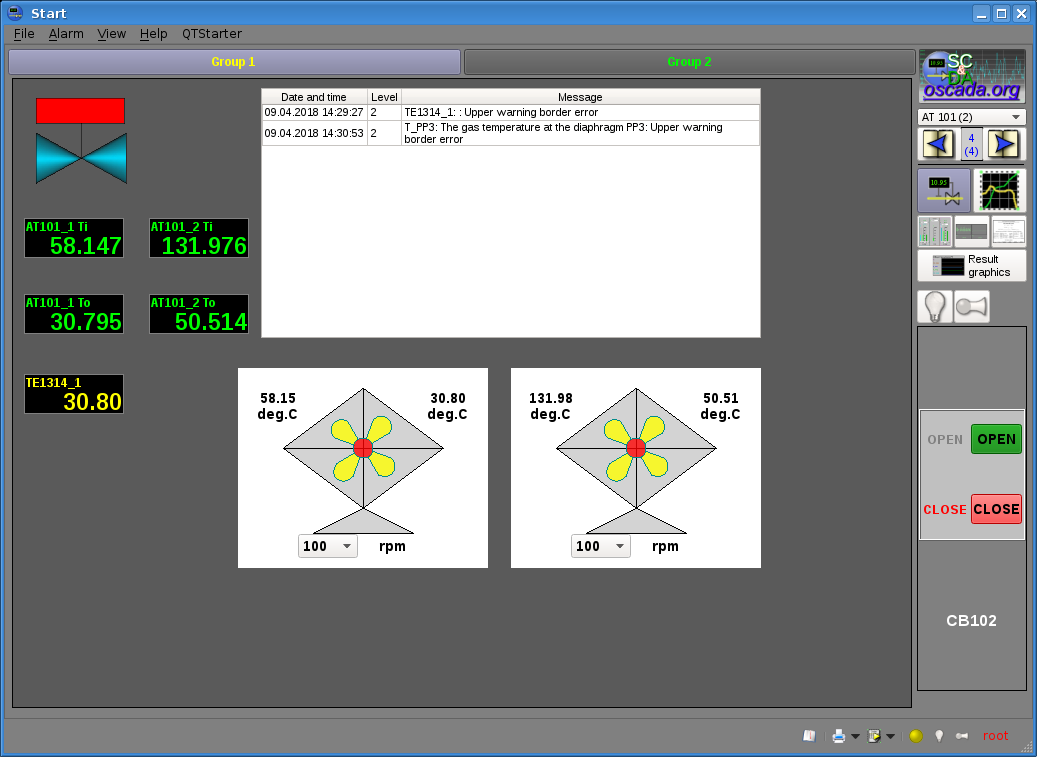This screenshot has width=1037, height=757.
Task: Click the green OPEN button
Action: (997, 439)
